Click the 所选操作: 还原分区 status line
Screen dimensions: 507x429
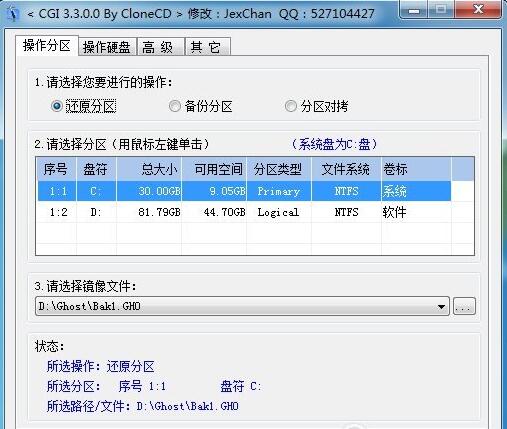coord(101,367)
